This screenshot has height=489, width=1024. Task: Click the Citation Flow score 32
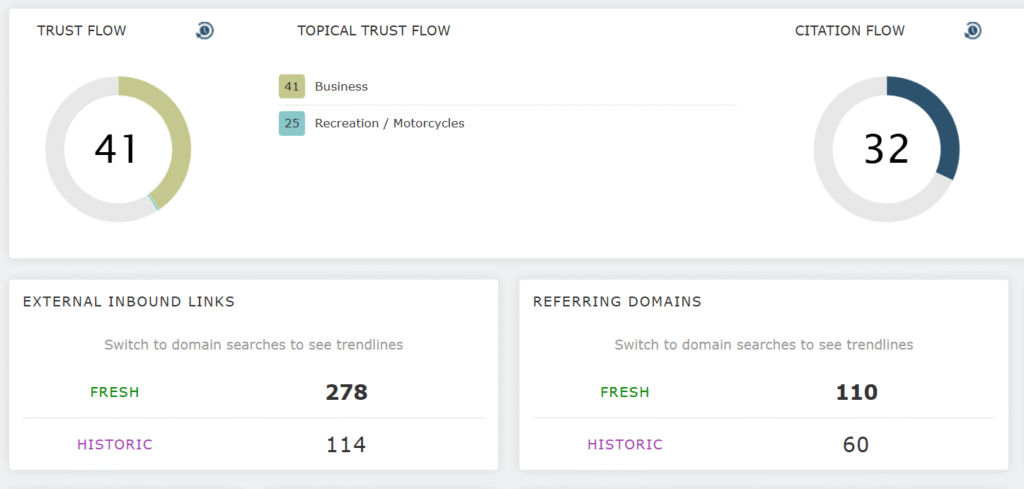point(886,149)
